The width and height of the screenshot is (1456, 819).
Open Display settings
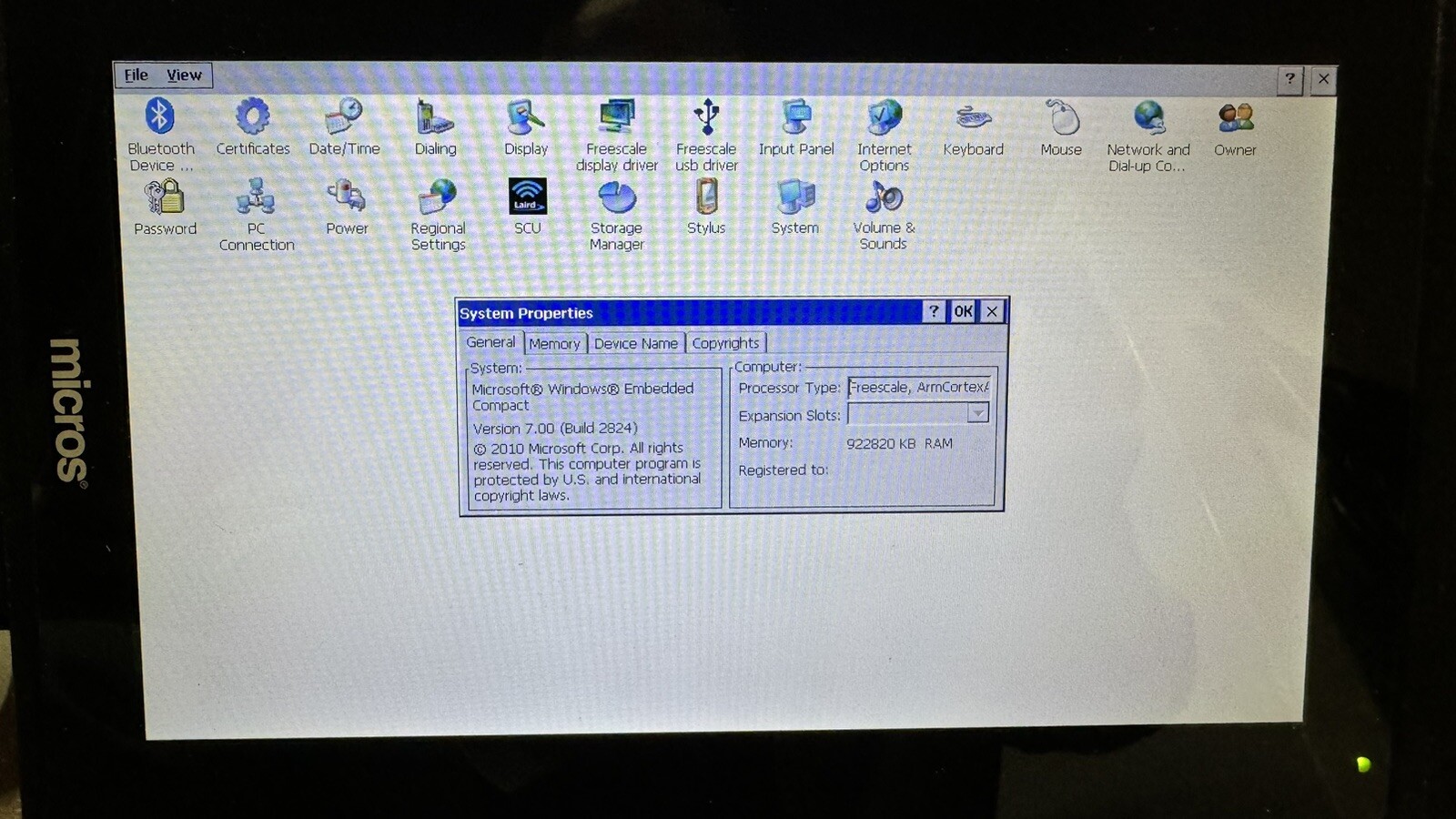(526, 127)
